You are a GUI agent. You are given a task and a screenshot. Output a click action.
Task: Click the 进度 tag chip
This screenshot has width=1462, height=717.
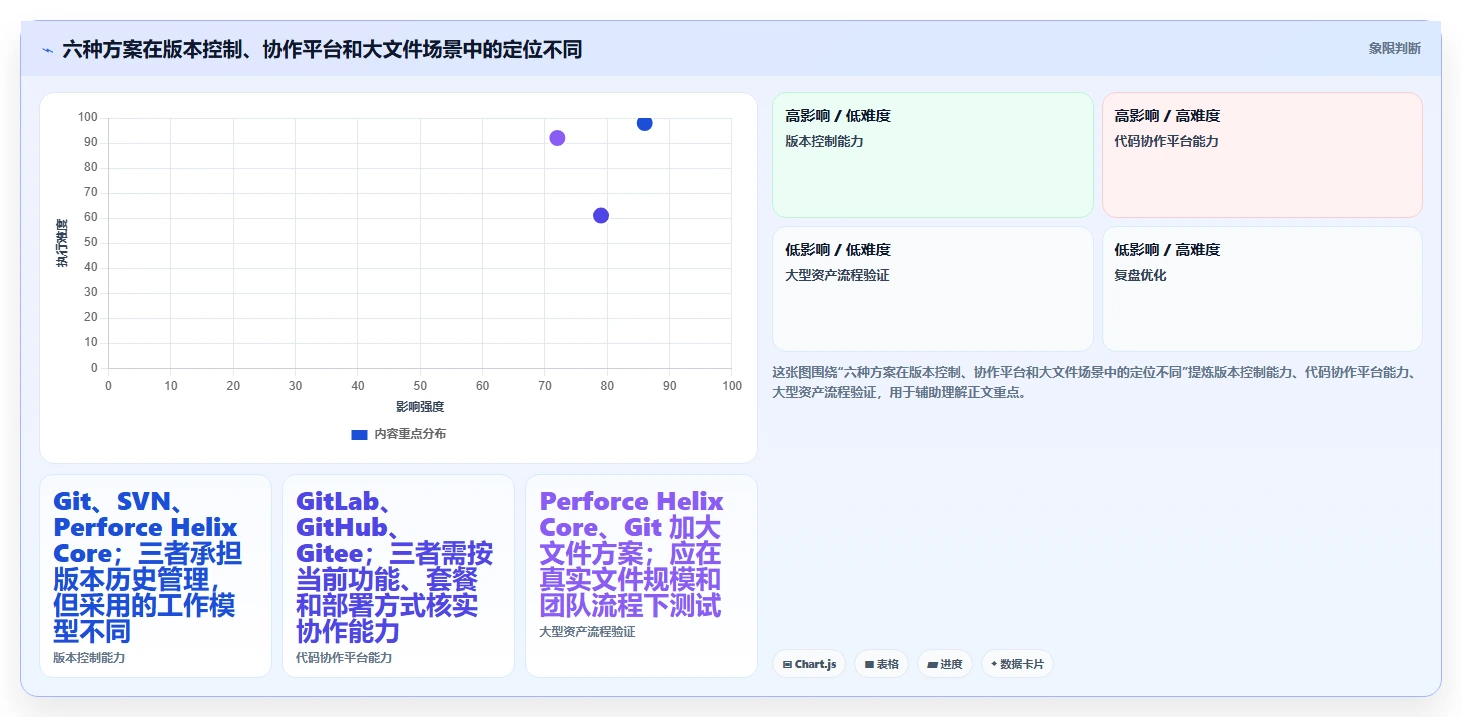coord(944,664)
